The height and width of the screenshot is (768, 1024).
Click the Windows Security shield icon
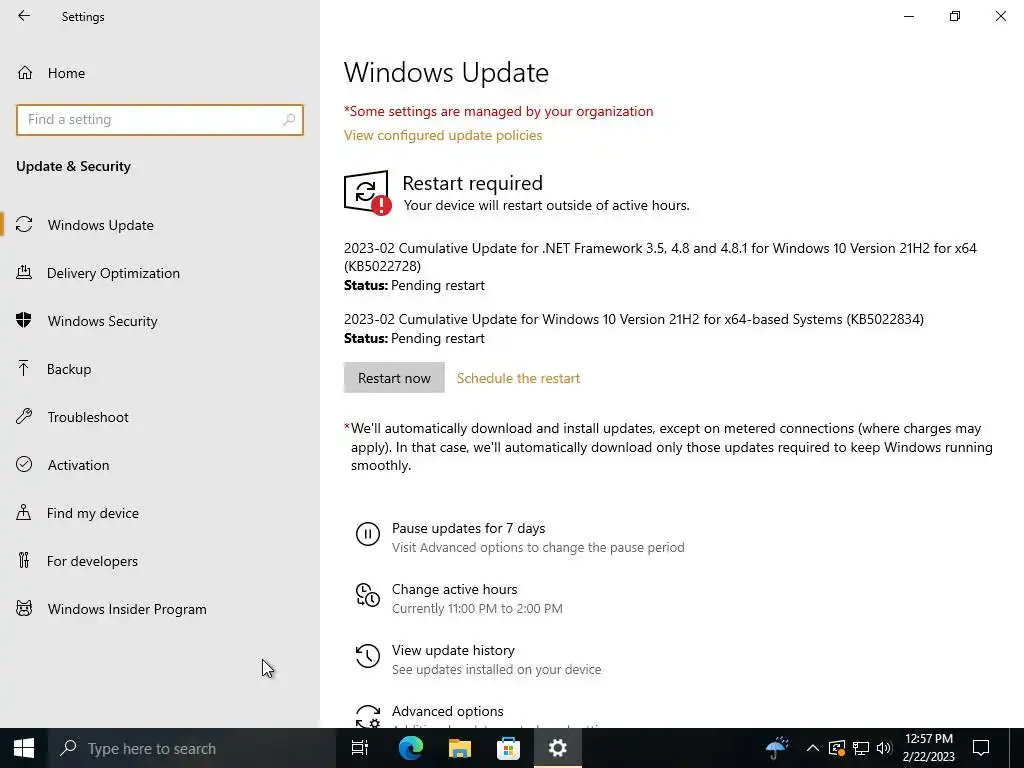pos(24,320)
